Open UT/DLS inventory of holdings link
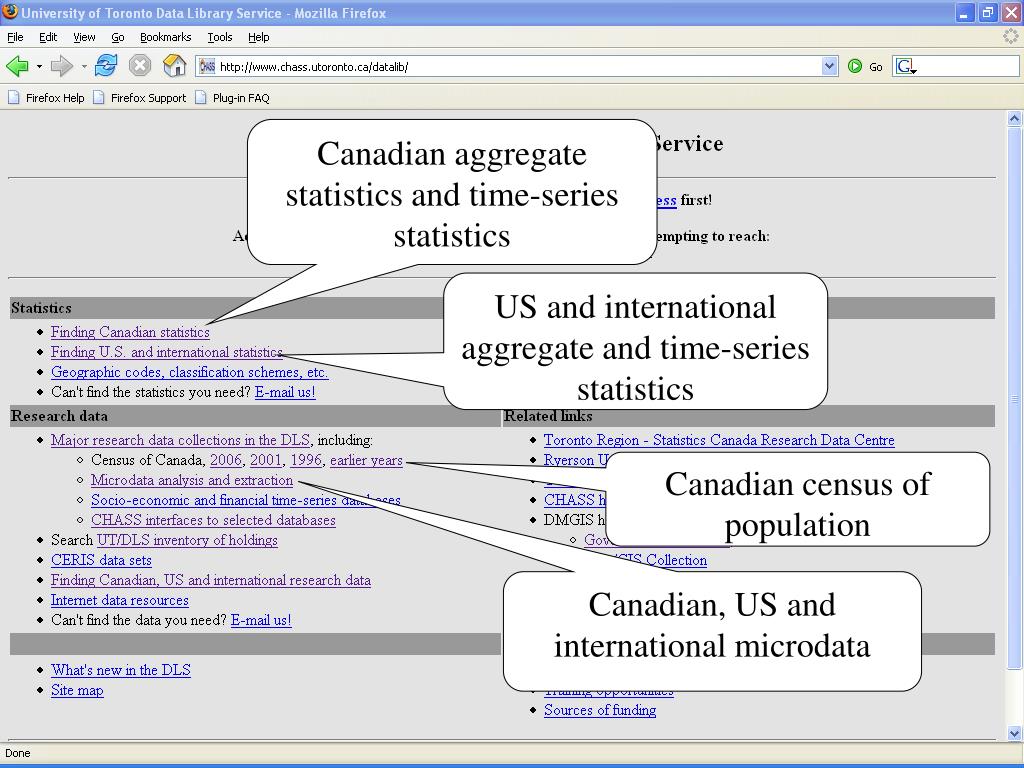The image size is (1024, 768). tap(187, 540)
